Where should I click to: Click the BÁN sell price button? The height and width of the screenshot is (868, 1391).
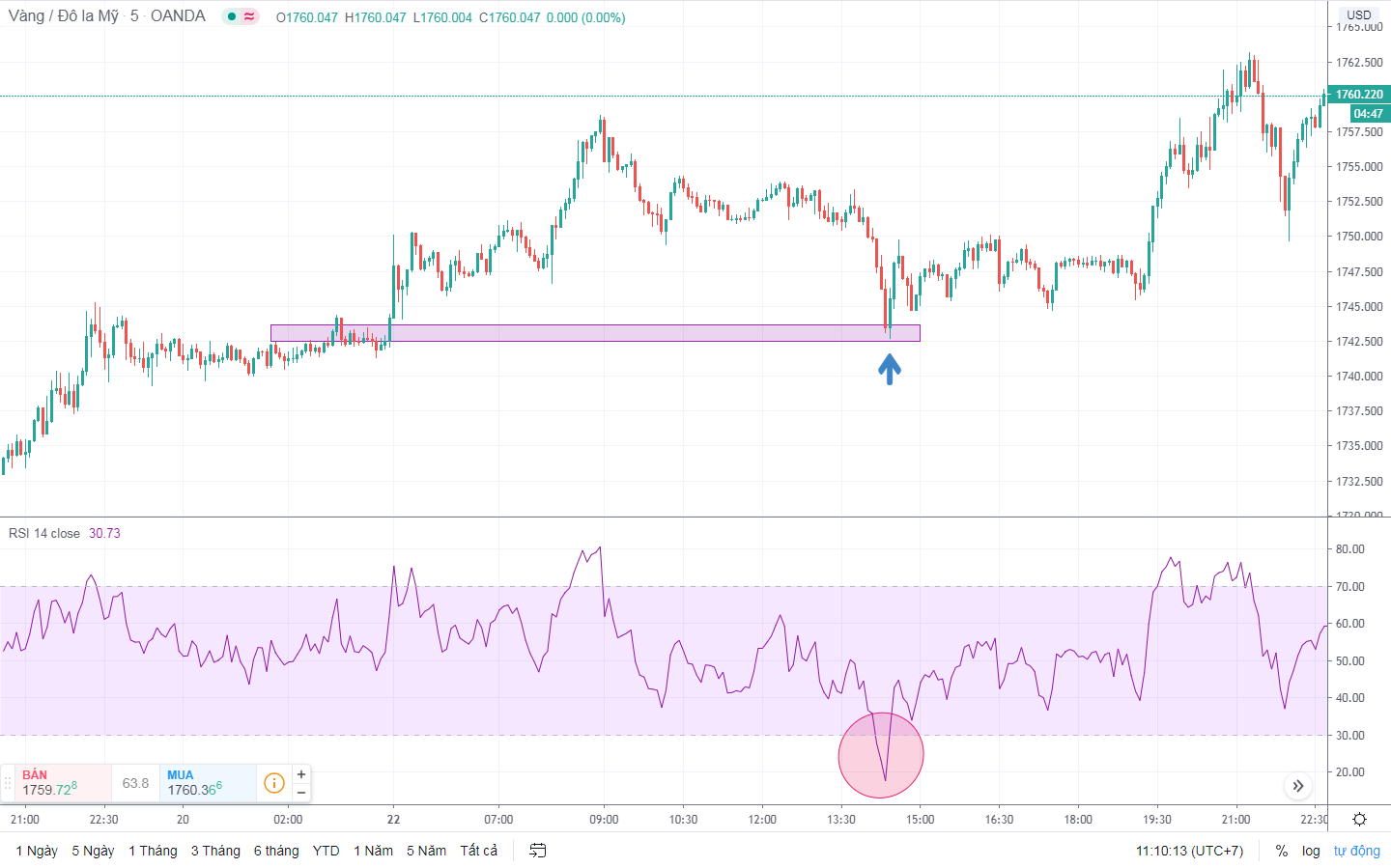pos(63,783)
